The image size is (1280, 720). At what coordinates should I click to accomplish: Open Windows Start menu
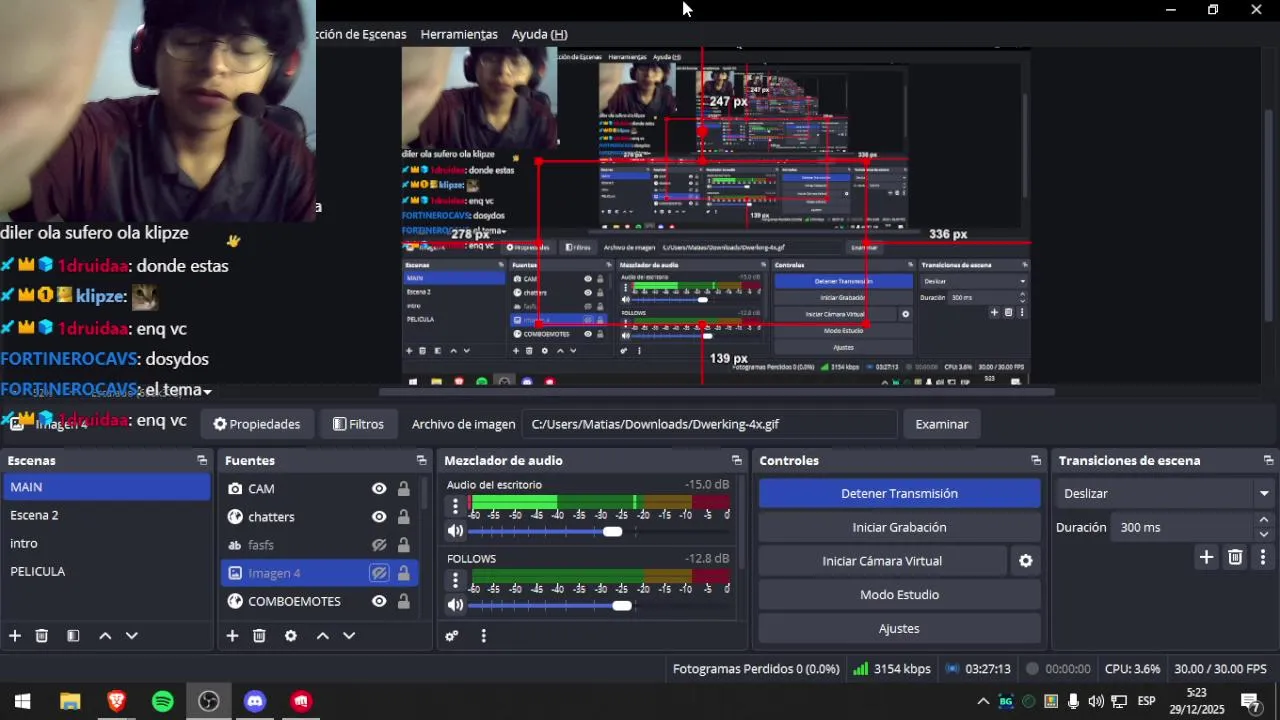(x=22, y=701)
